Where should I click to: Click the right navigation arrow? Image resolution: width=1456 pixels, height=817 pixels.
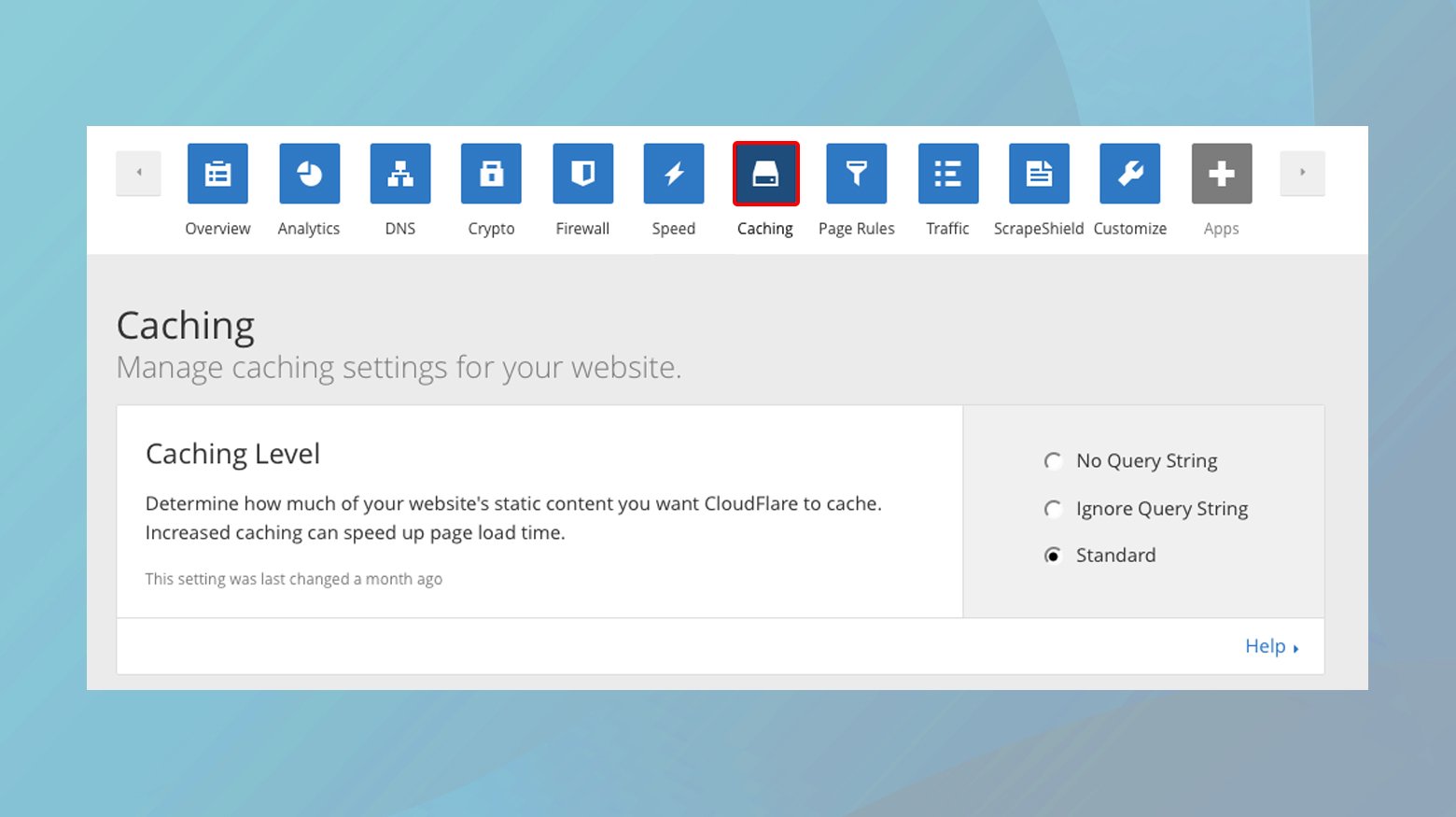(x=1302, y=173)
